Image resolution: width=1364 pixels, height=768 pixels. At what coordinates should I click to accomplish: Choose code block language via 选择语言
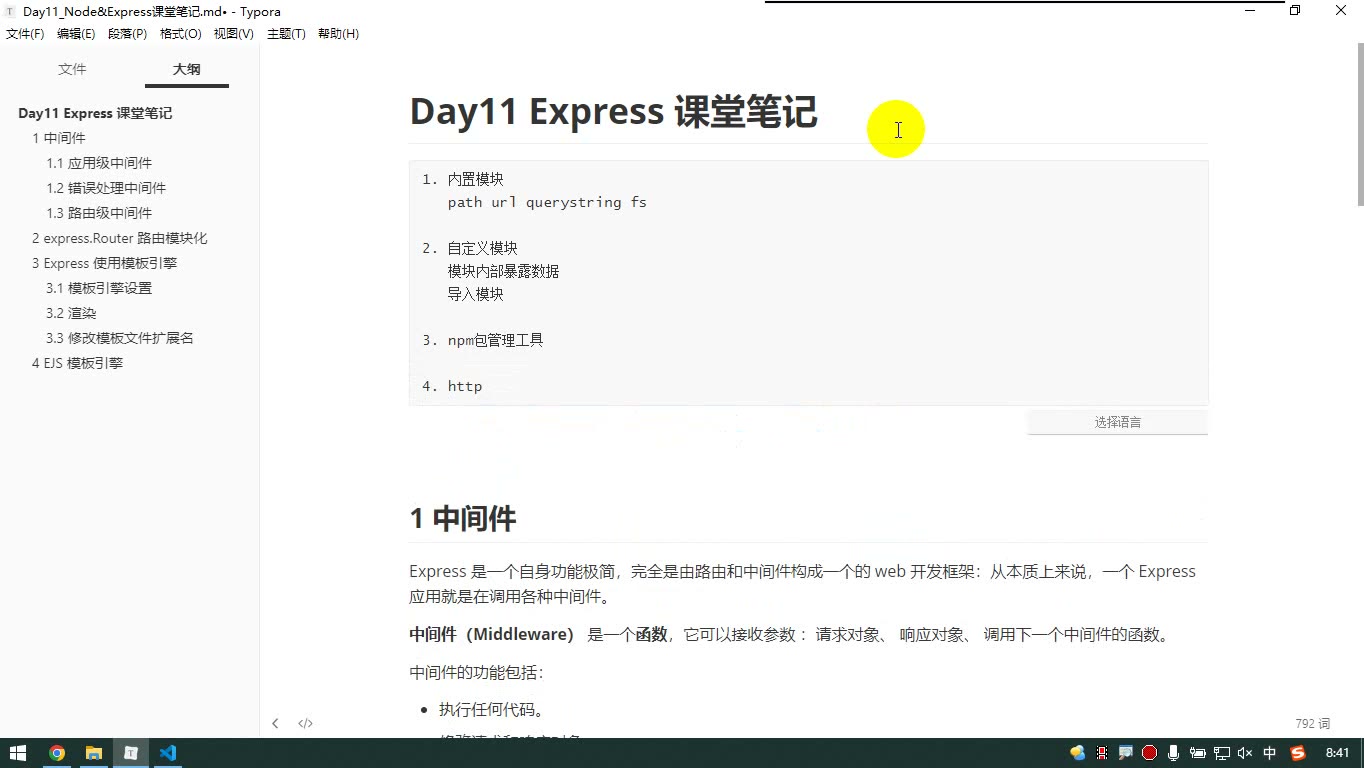click(x=1117, y=422)
